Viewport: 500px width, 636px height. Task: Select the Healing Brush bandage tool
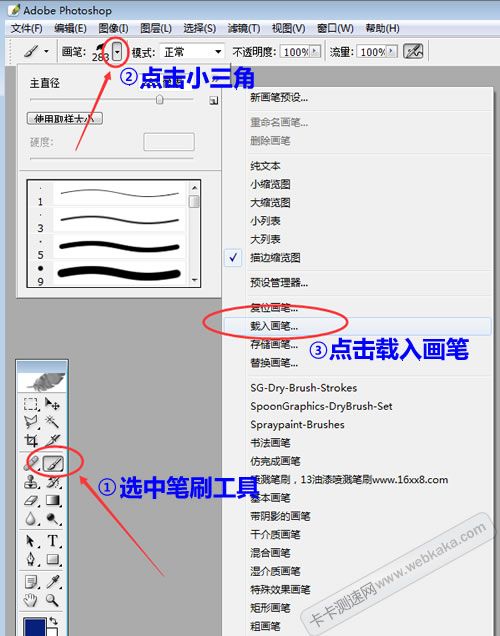(32, 463)
